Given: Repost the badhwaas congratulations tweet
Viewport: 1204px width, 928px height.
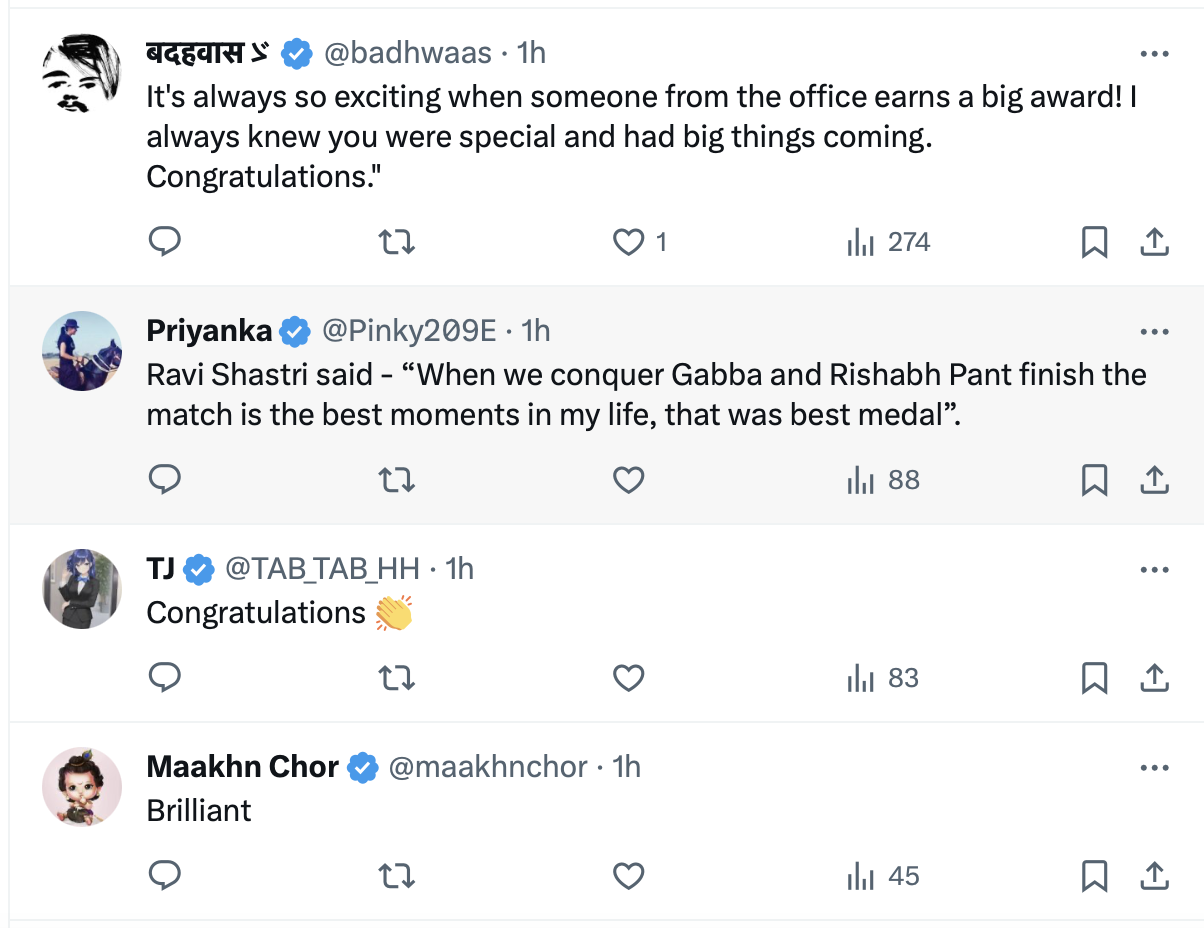Looking at the screenshot, I should tap(398, 242).
